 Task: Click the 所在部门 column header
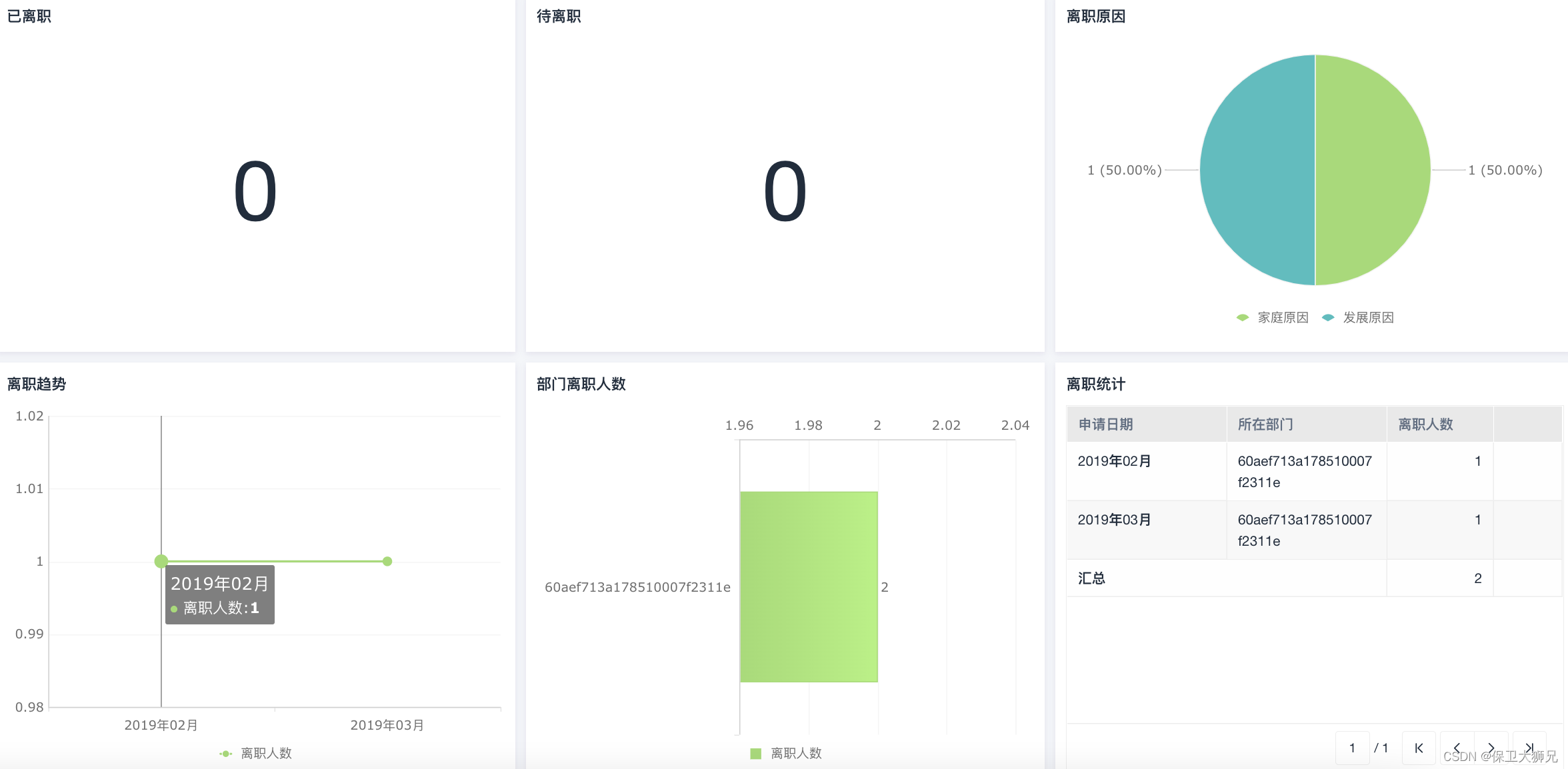(x=1265, y=424)
